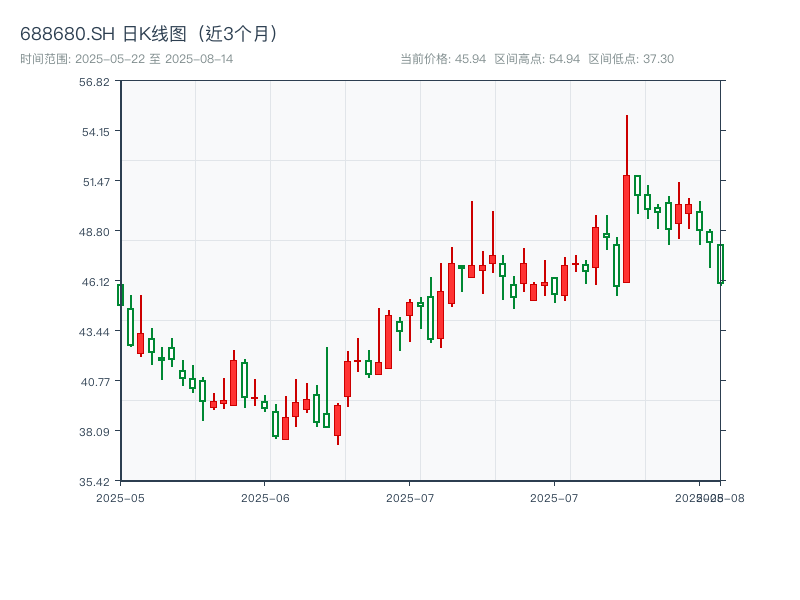The height and width of the screenshot is (600, 800).
Task: Click the first green candlestick at left edge
Action: pyautogui.click(x=121, y=294)
